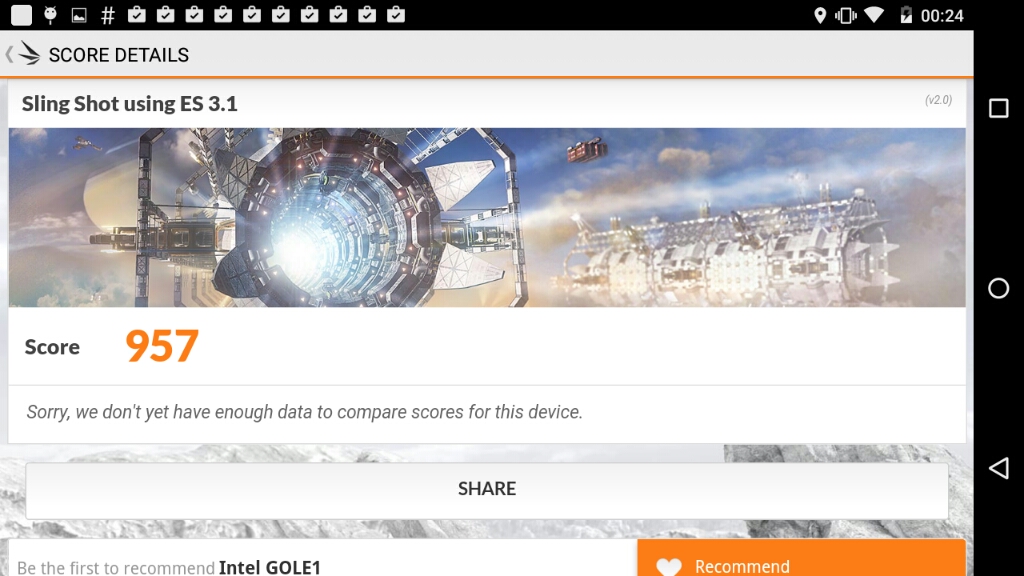The height and width of the screenshot is (576, 1024).
Task: Tap the white square notification icon
Action: (22, 15)
